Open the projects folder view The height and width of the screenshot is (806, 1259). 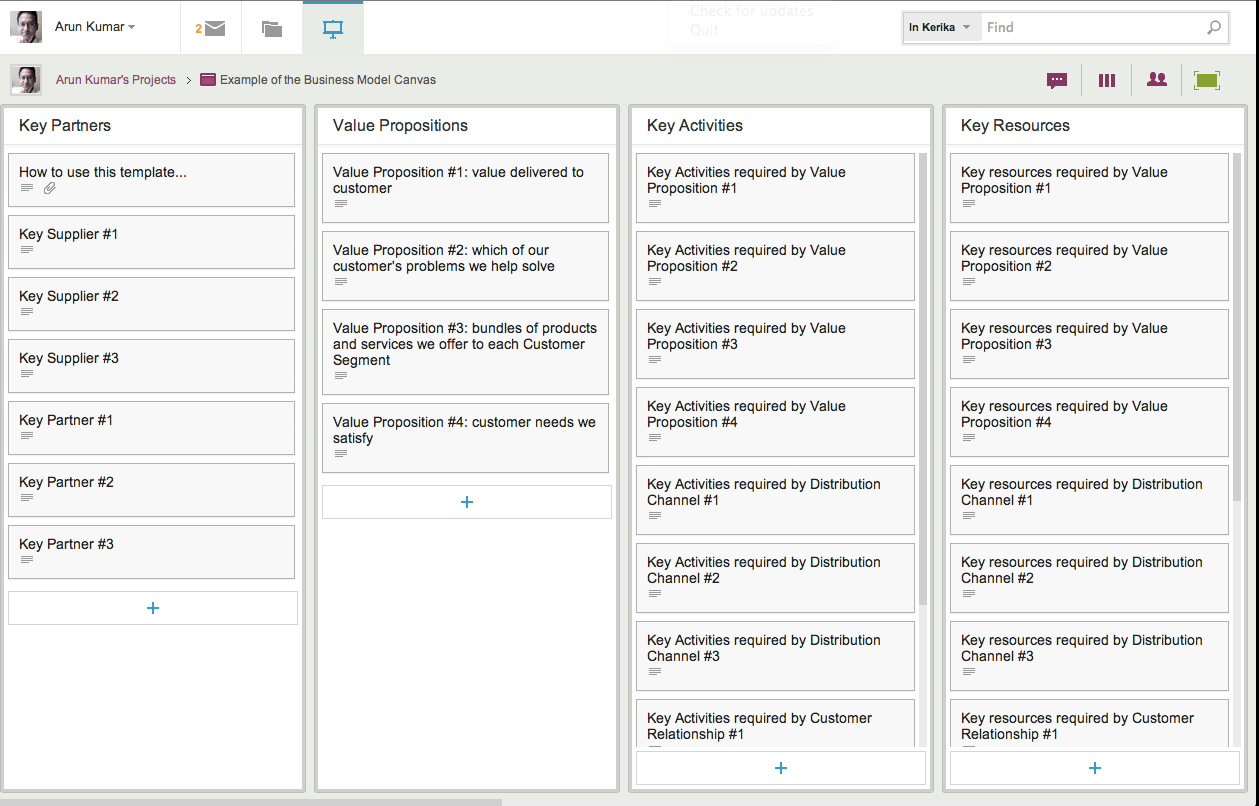click(271, 27)
